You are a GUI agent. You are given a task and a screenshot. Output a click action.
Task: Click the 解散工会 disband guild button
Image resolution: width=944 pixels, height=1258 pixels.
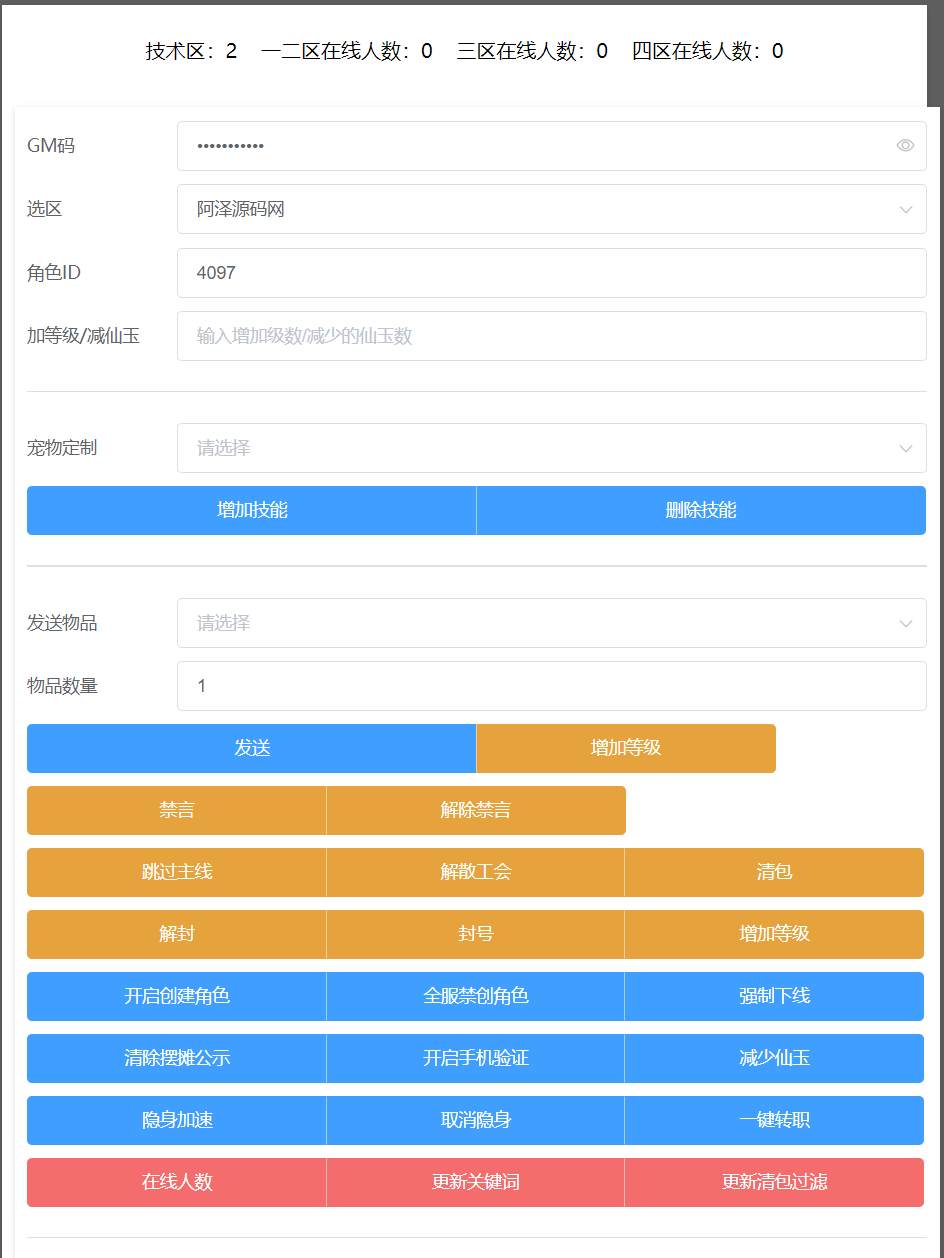pyautogui.click(x=476, y=872)
